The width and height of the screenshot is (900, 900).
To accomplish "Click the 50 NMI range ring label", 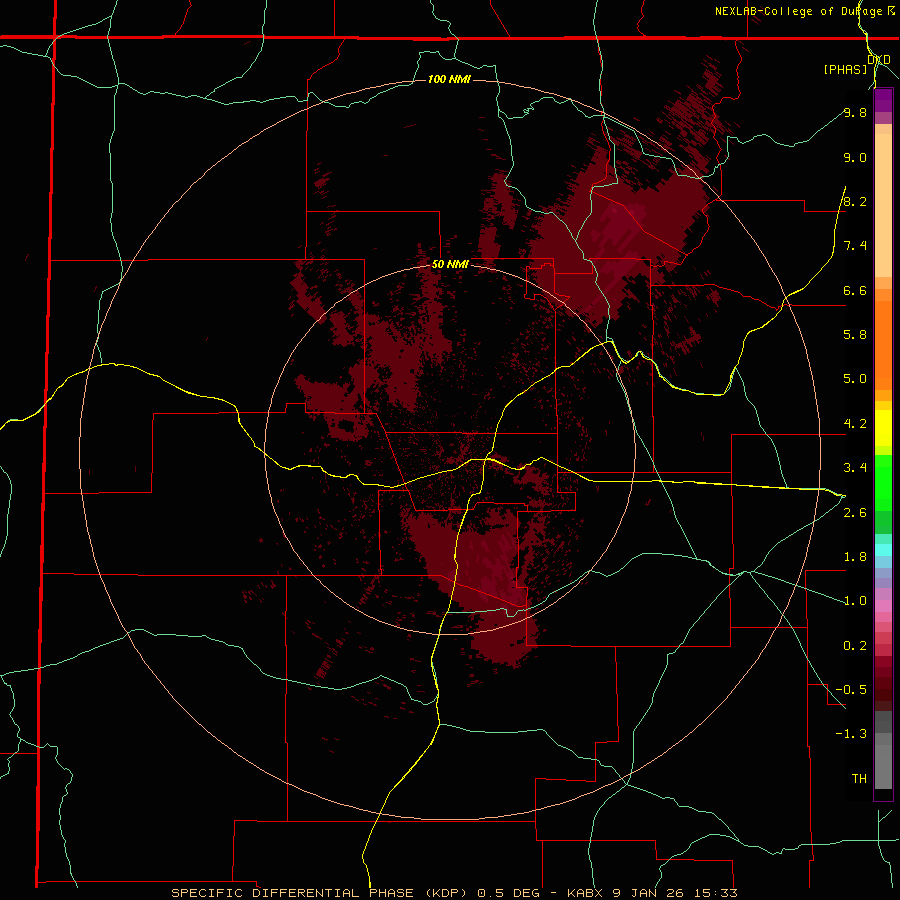I will coord(450,265).
